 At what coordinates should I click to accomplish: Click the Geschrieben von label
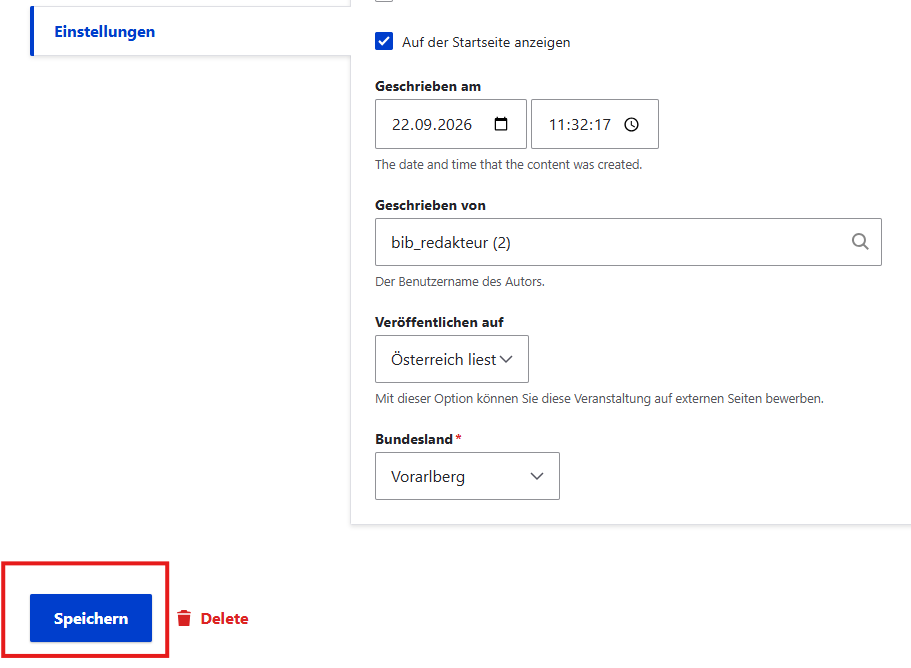tap(431, 205)
